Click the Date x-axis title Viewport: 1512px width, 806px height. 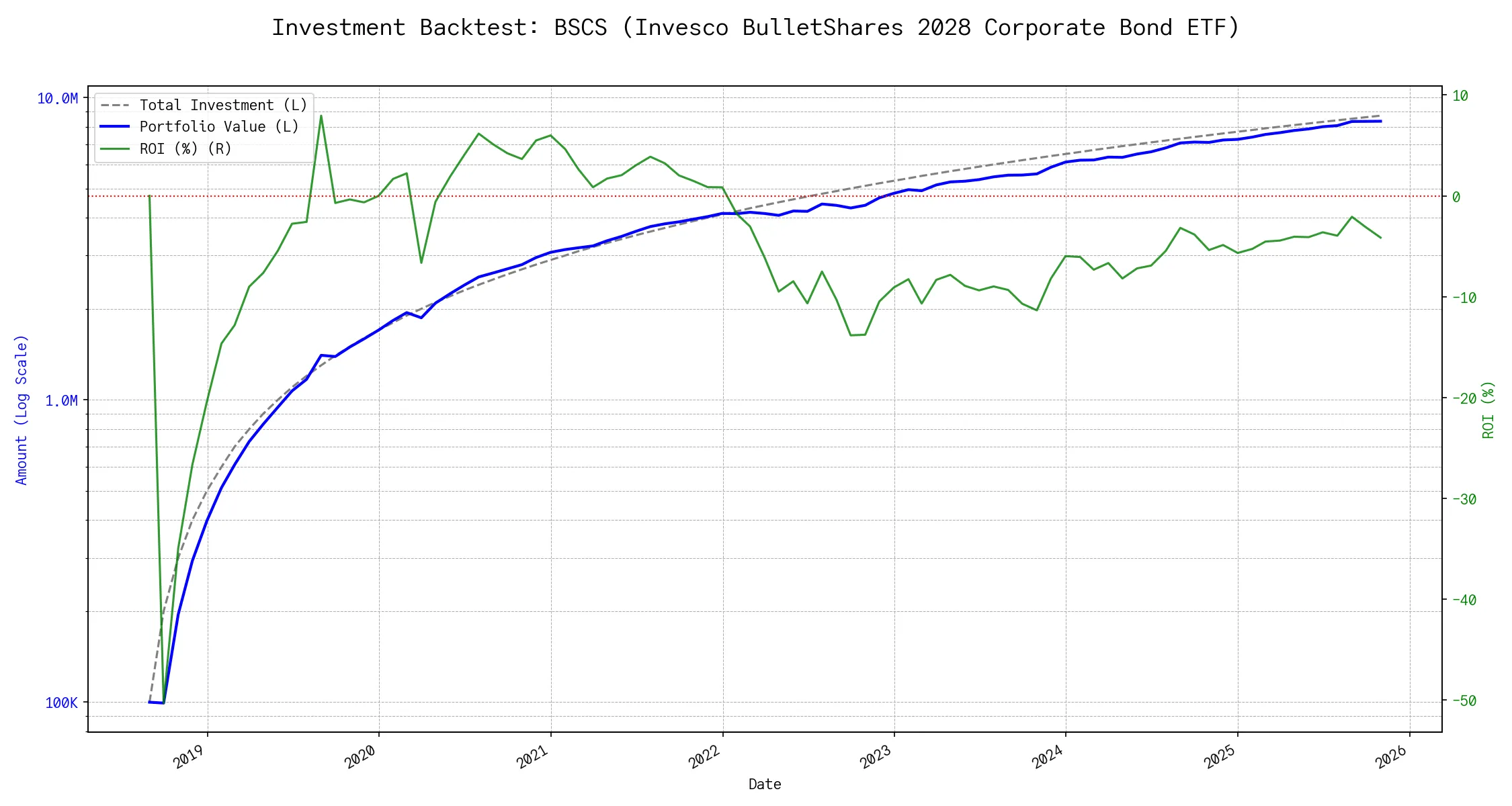click(x=765, y=785)
